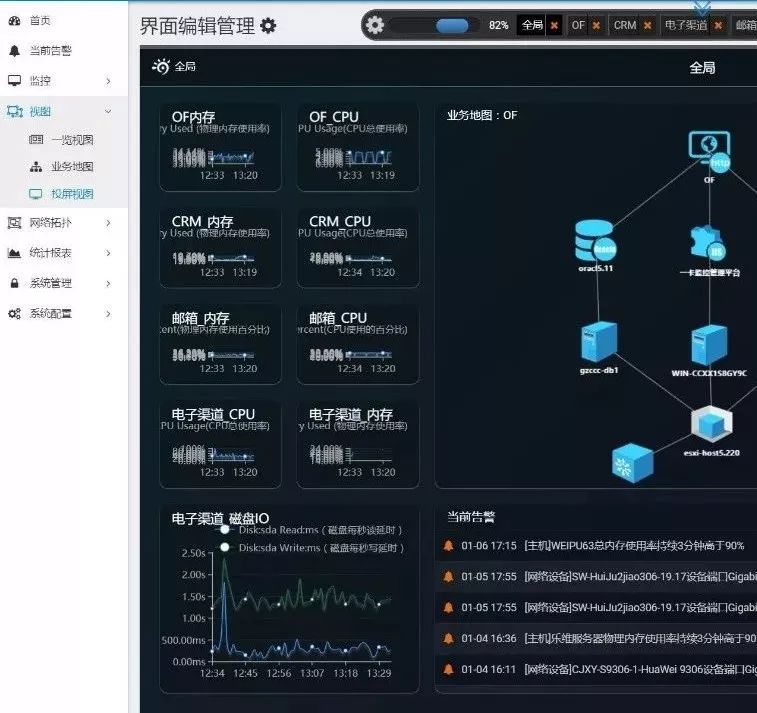
Task: Click the 电子渠道_磁盘IO chart title
Action: coord(220,518)
